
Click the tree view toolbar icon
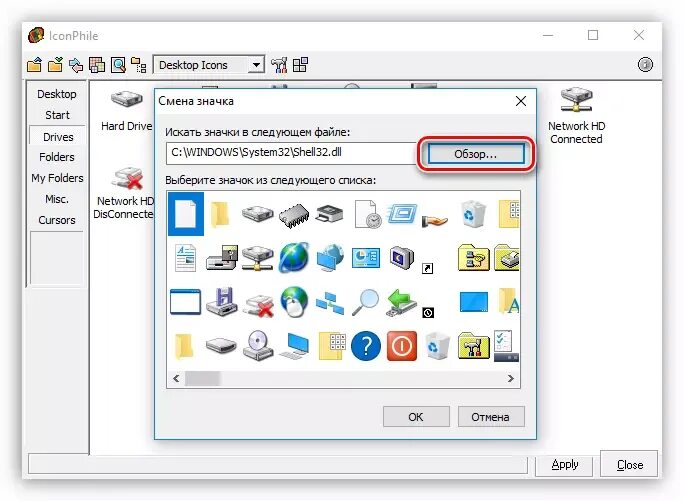coord(139,65)
